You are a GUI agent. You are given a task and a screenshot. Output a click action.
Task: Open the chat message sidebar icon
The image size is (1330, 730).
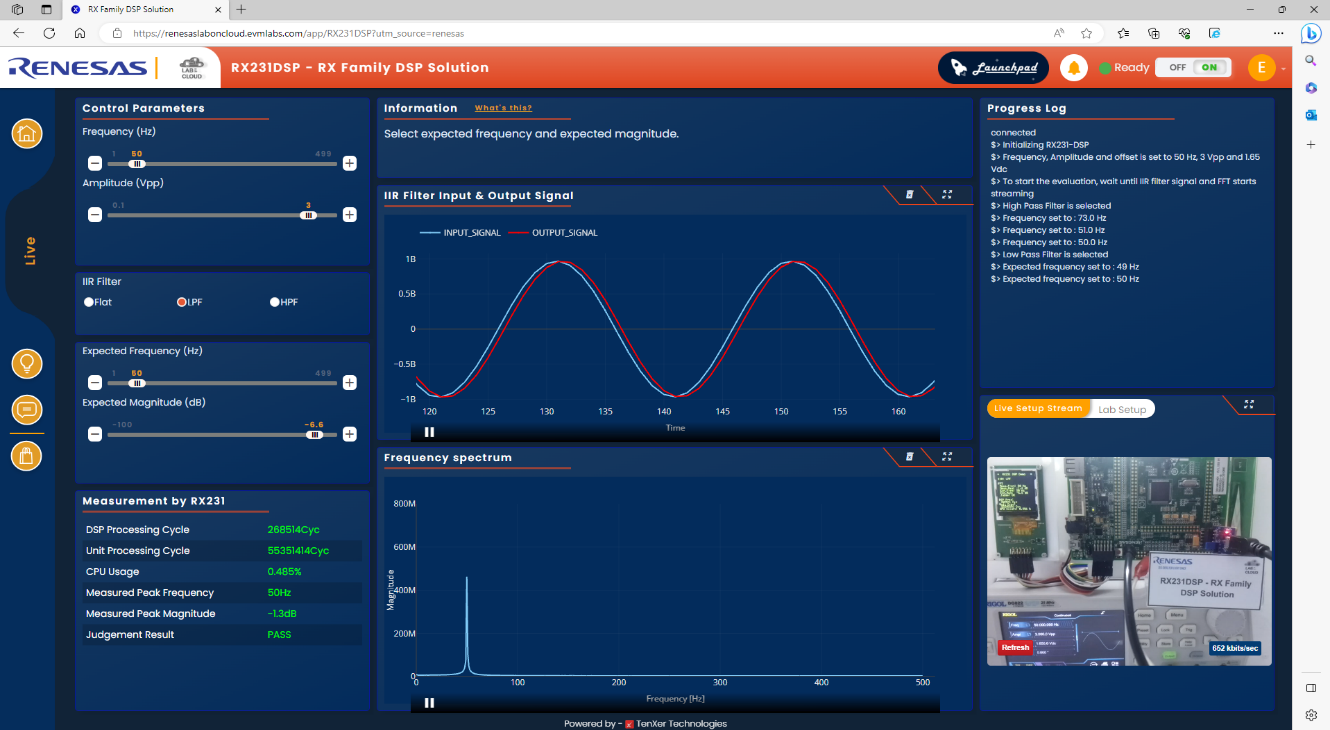27,409
